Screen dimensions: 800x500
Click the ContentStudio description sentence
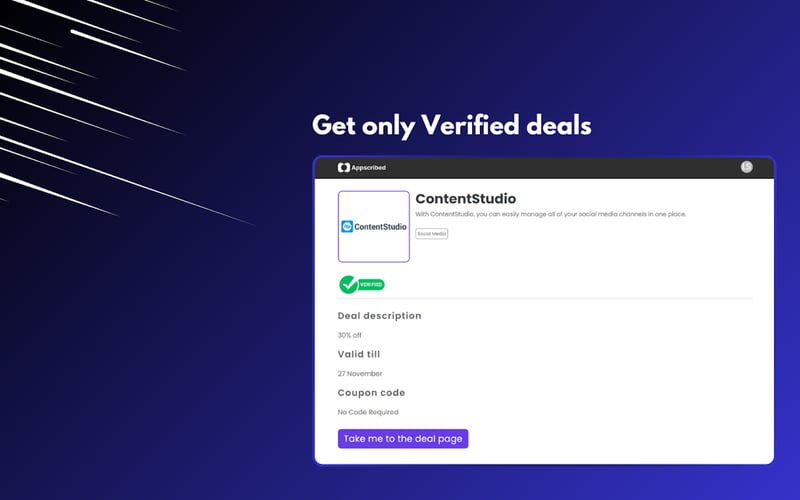550,214
